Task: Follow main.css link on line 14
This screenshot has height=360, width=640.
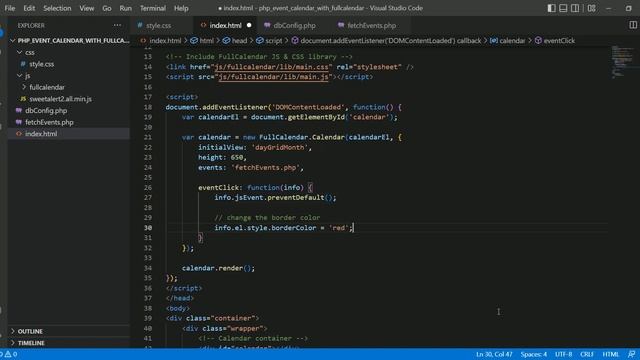Action: (x=271, y=67)
